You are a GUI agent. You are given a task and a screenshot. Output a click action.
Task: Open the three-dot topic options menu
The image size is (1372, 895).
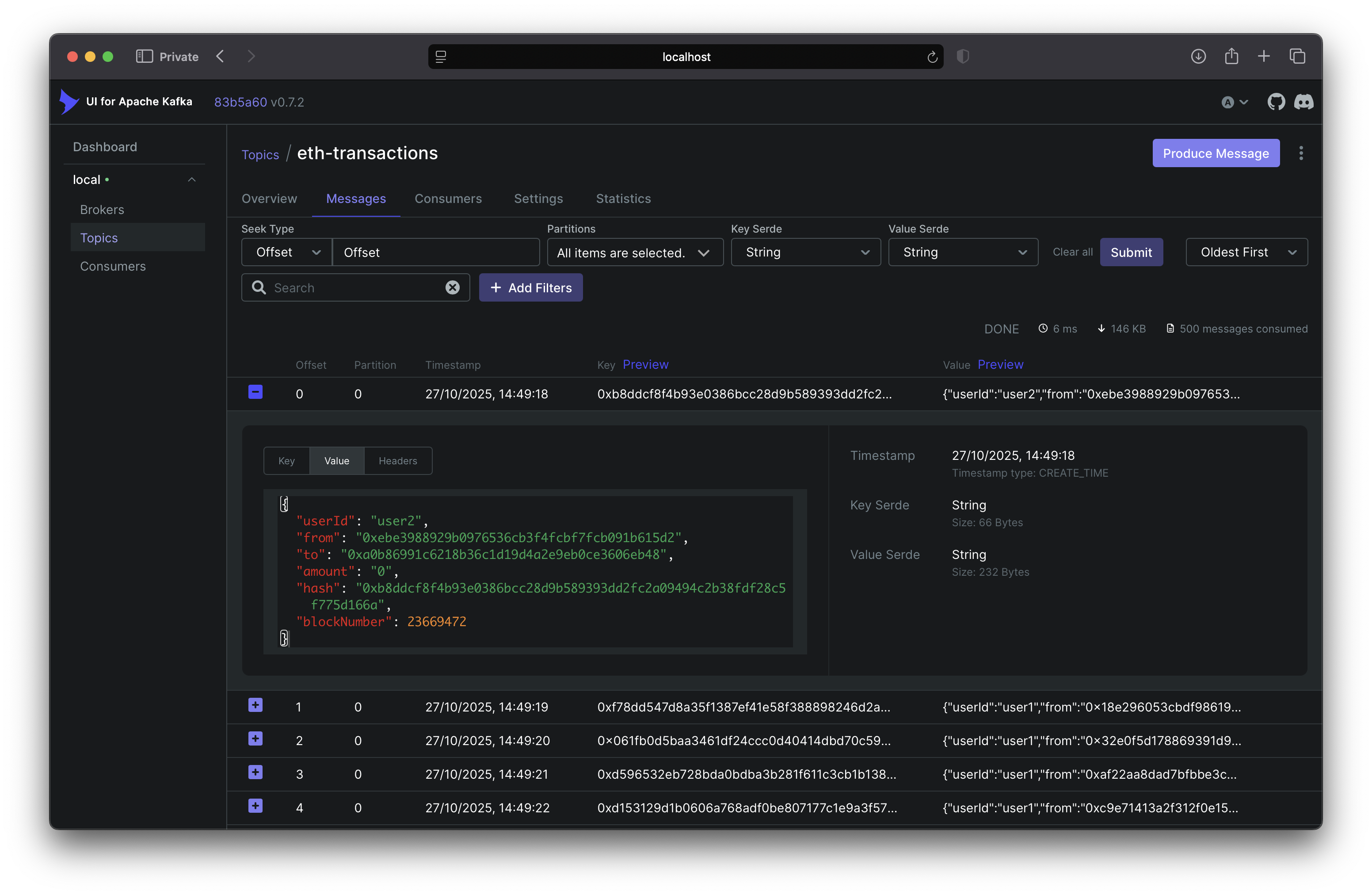click(x=1301, y=153)
